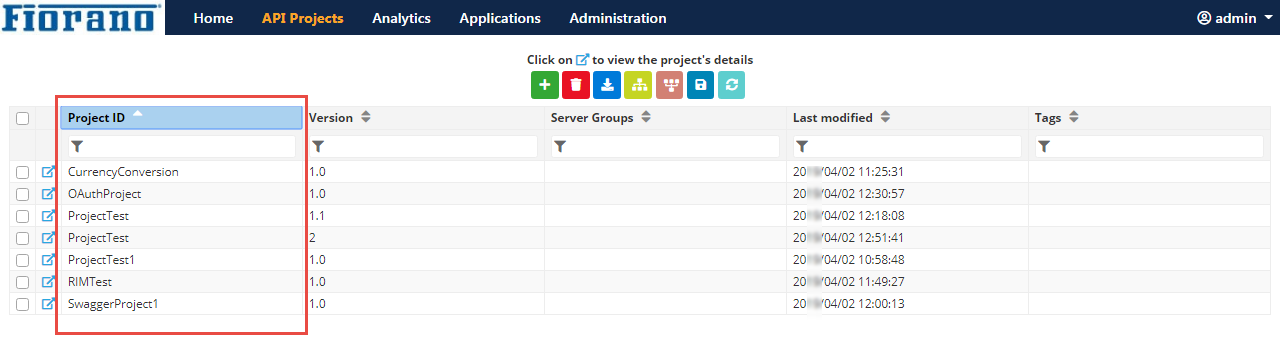The width and height of the screenshot is (1280, 360).
Task: Open details for CurrencyConversion project
Action: [48, 172]
